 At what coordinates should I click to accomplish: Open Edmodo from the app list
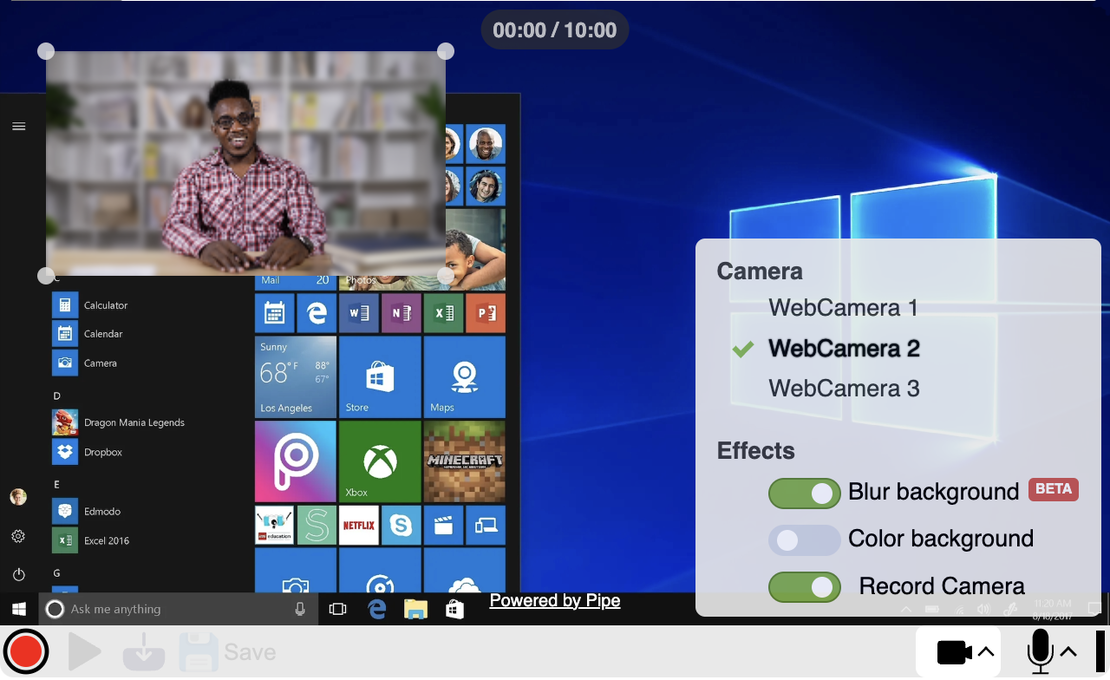86,511
